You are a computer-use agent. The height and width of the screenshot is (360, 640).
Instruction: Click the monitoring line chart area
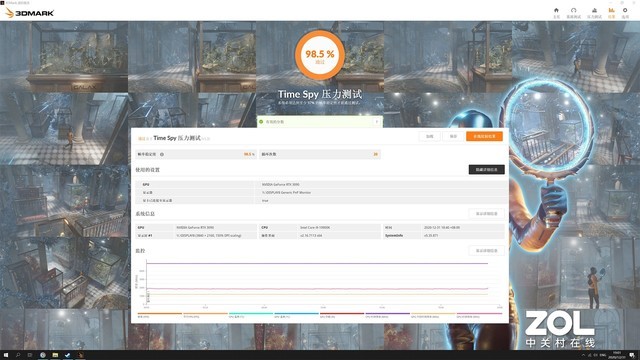point(322,282)
